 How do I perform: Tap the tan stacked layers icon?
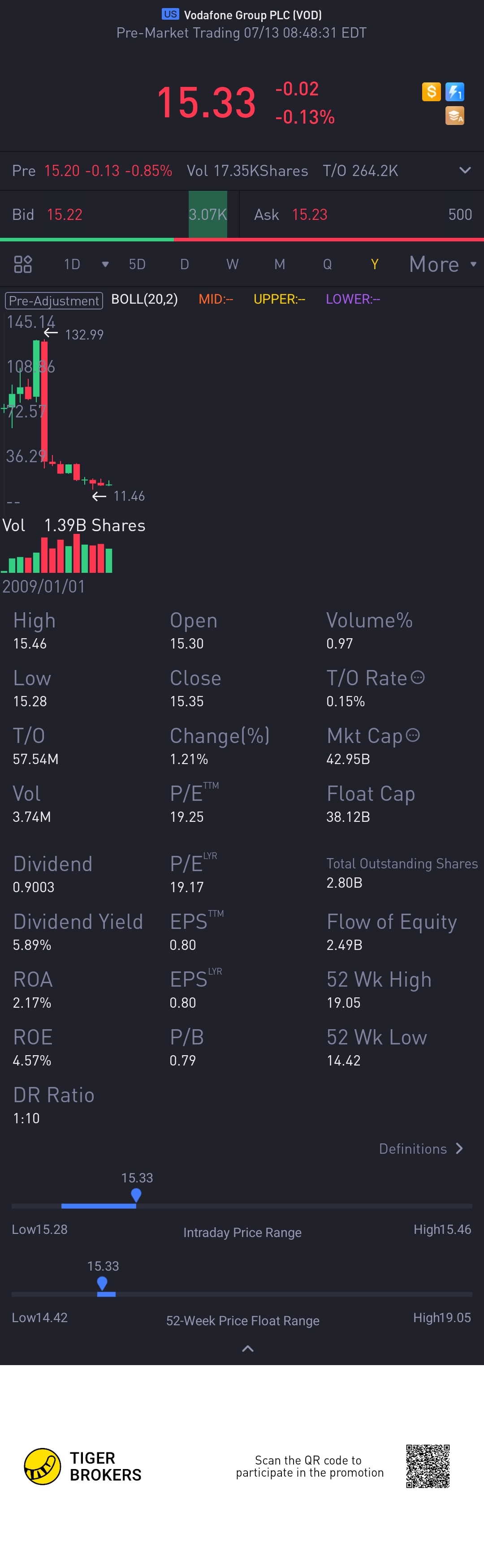tap(455, 116)
